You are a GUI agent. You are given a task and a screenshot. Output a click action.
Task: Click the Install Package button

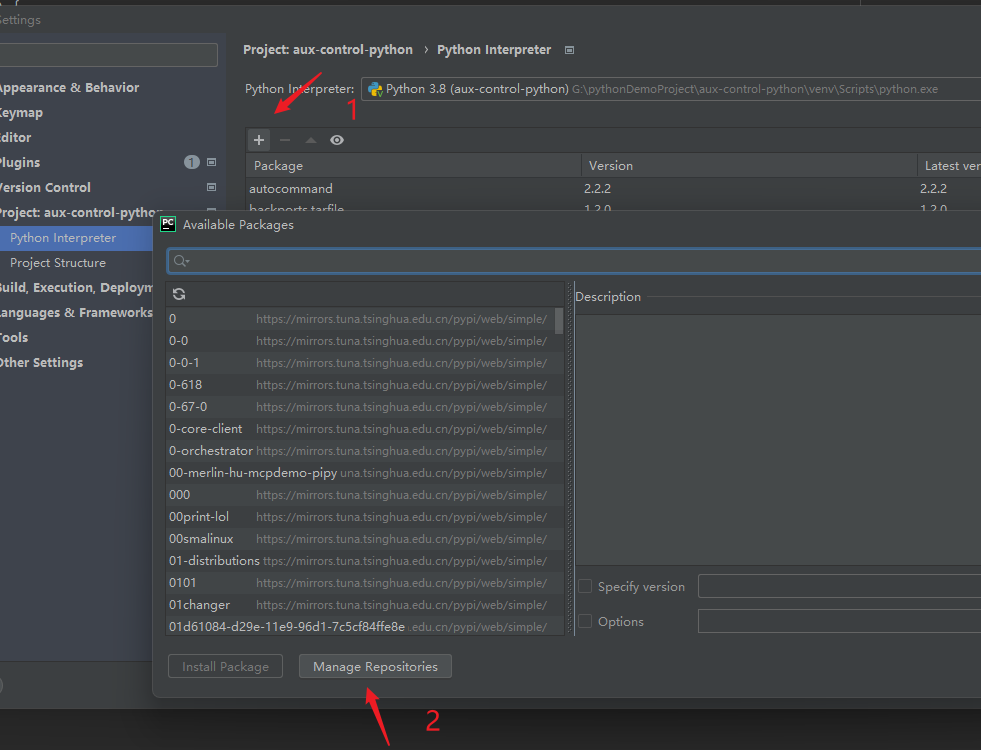click(225, 666)
